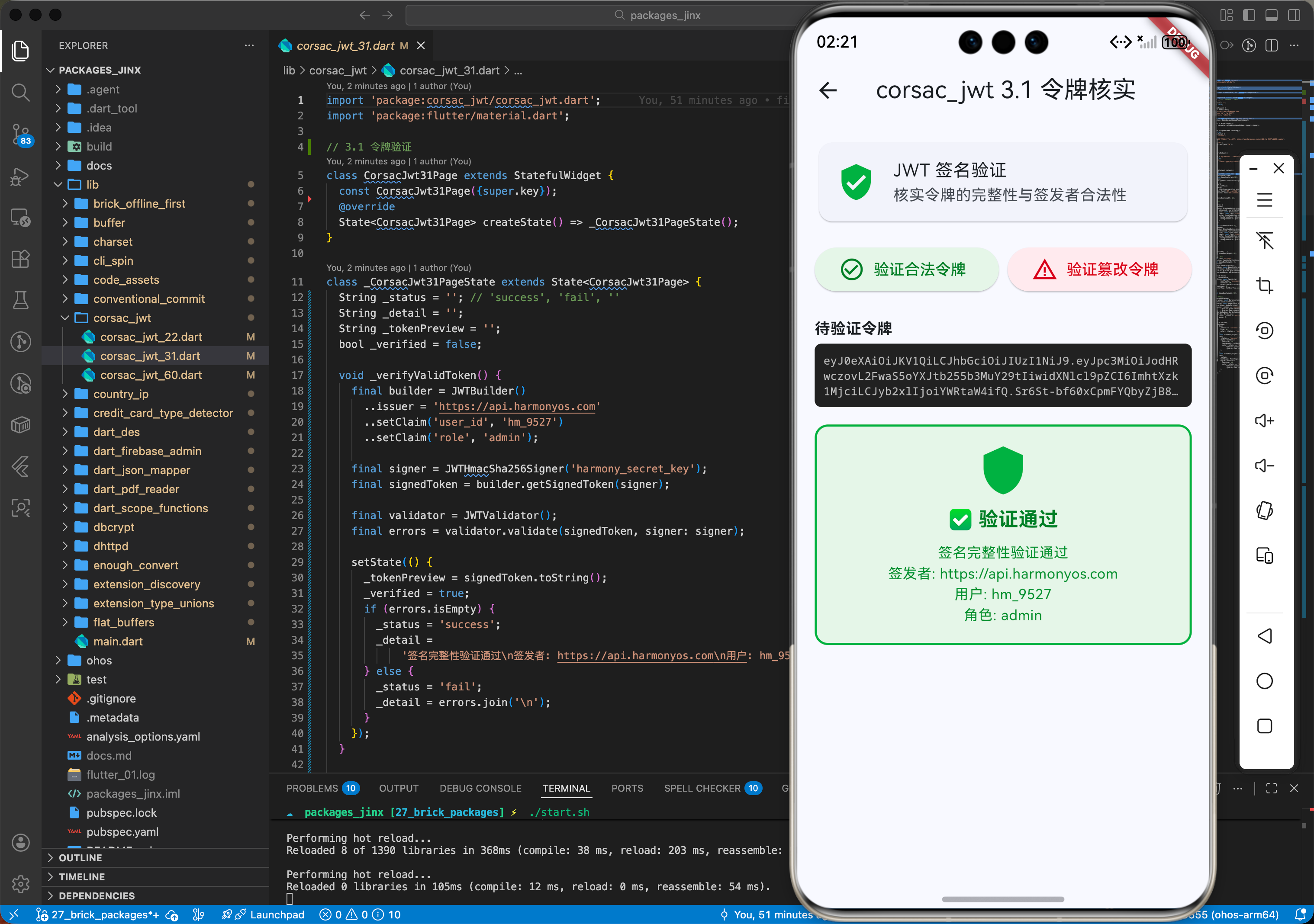Expand the country_ip folder
Image resolution: width=1314 pixels, height=924 pixels.
point(121,394)
